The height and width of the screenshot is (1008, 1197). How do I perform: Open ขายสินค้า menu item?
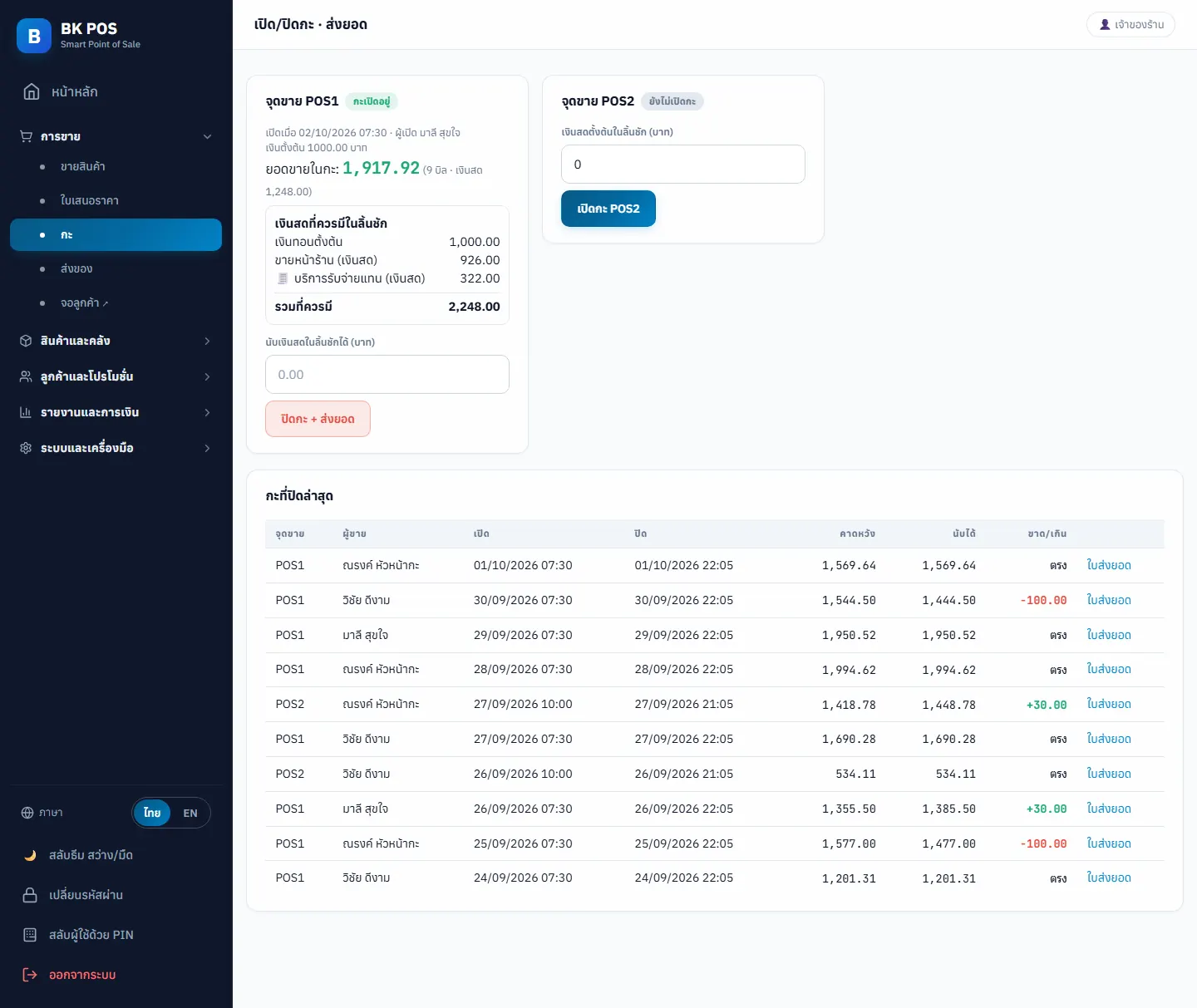pos(116,166)
